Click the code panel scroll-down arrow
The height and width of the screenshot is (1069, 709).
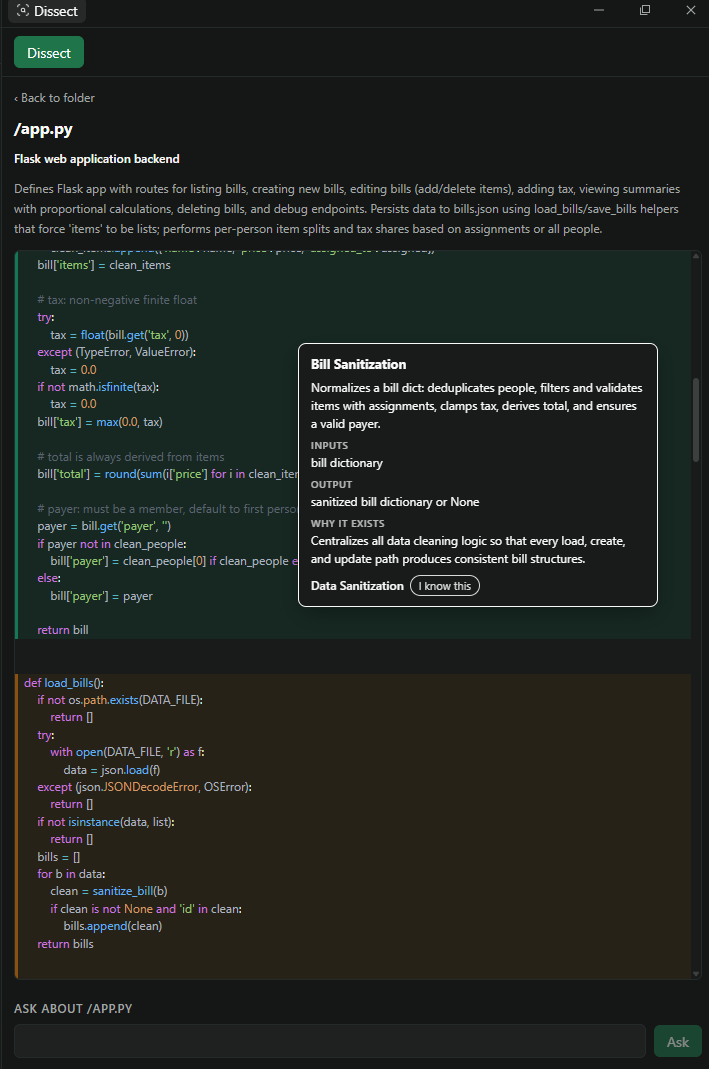click(x=695, y=974)
